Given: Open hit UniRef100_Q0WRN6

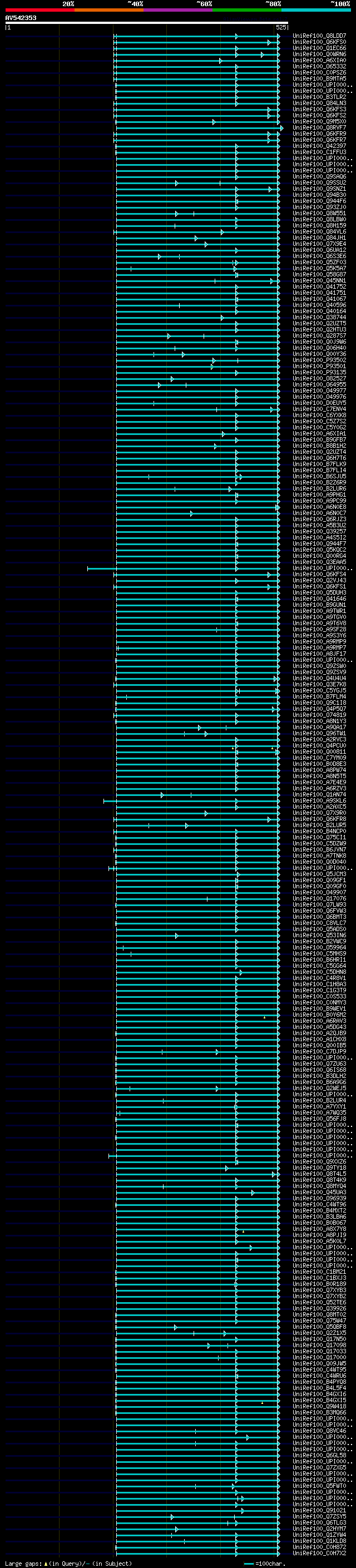Looking at the screenshot, I should (319, 54).
